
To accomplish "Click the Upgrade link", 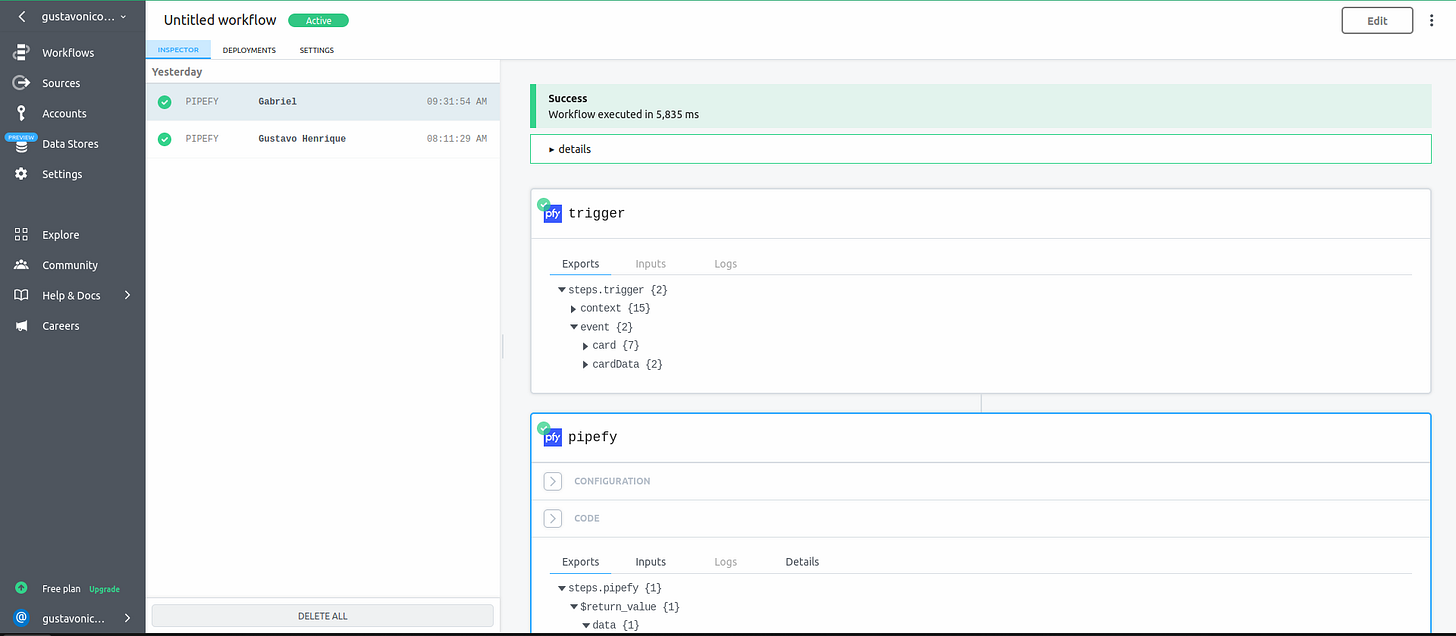I will tap(104, 589).
